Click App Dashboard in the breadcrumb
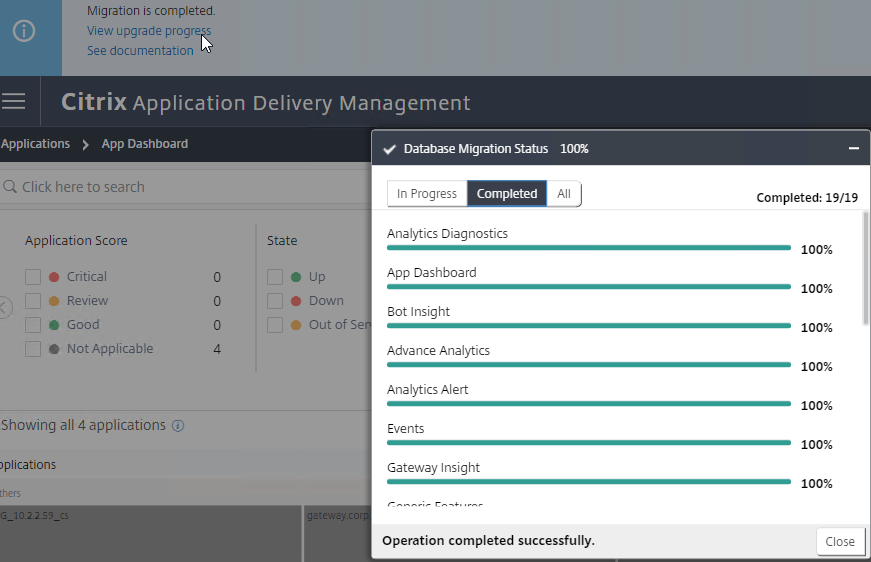 144,144
